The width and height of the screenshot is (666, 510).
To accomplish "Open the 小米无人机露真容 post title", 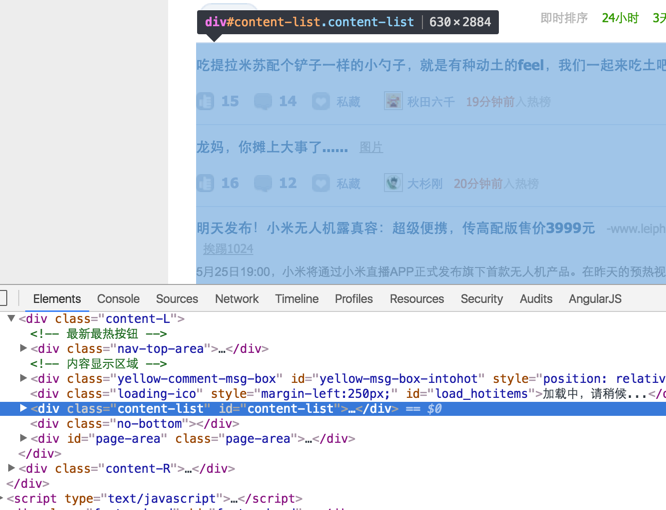I will [395, 228].
